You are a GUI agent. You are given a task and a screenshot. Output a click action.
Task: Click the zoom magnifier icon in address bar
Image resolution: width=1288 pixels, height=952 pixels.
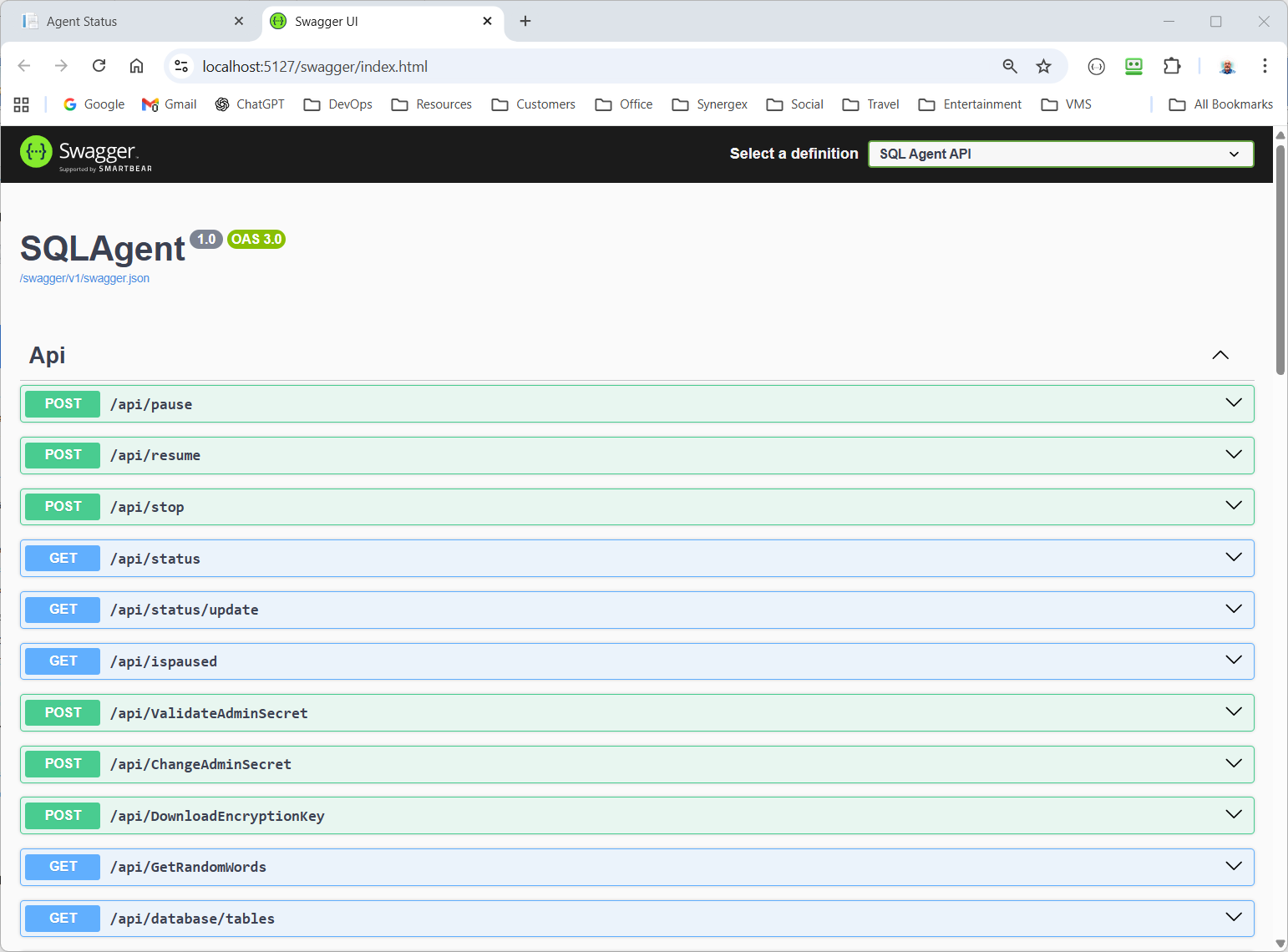1010,67
